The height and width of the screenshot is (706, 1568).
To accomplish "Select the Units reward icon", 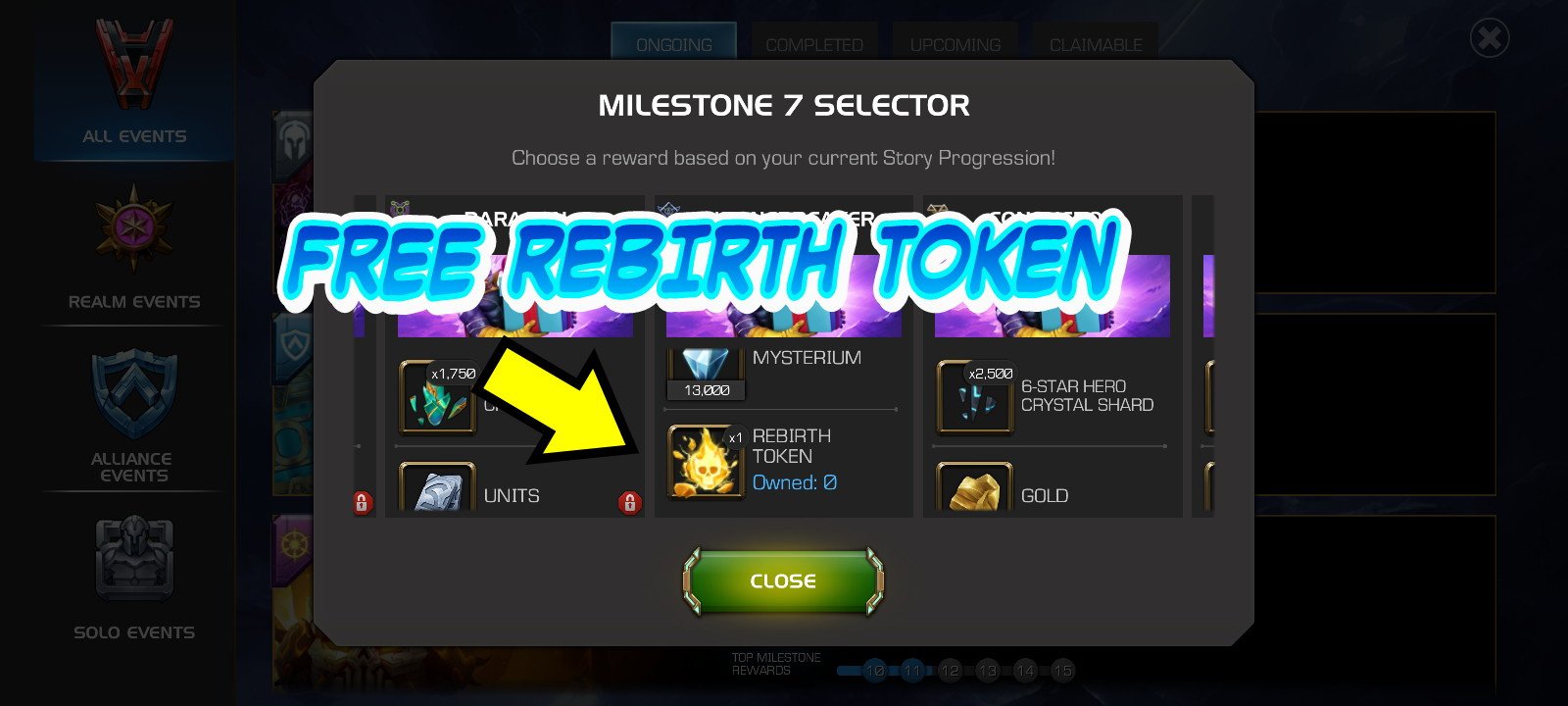I will tap(437, 487).
